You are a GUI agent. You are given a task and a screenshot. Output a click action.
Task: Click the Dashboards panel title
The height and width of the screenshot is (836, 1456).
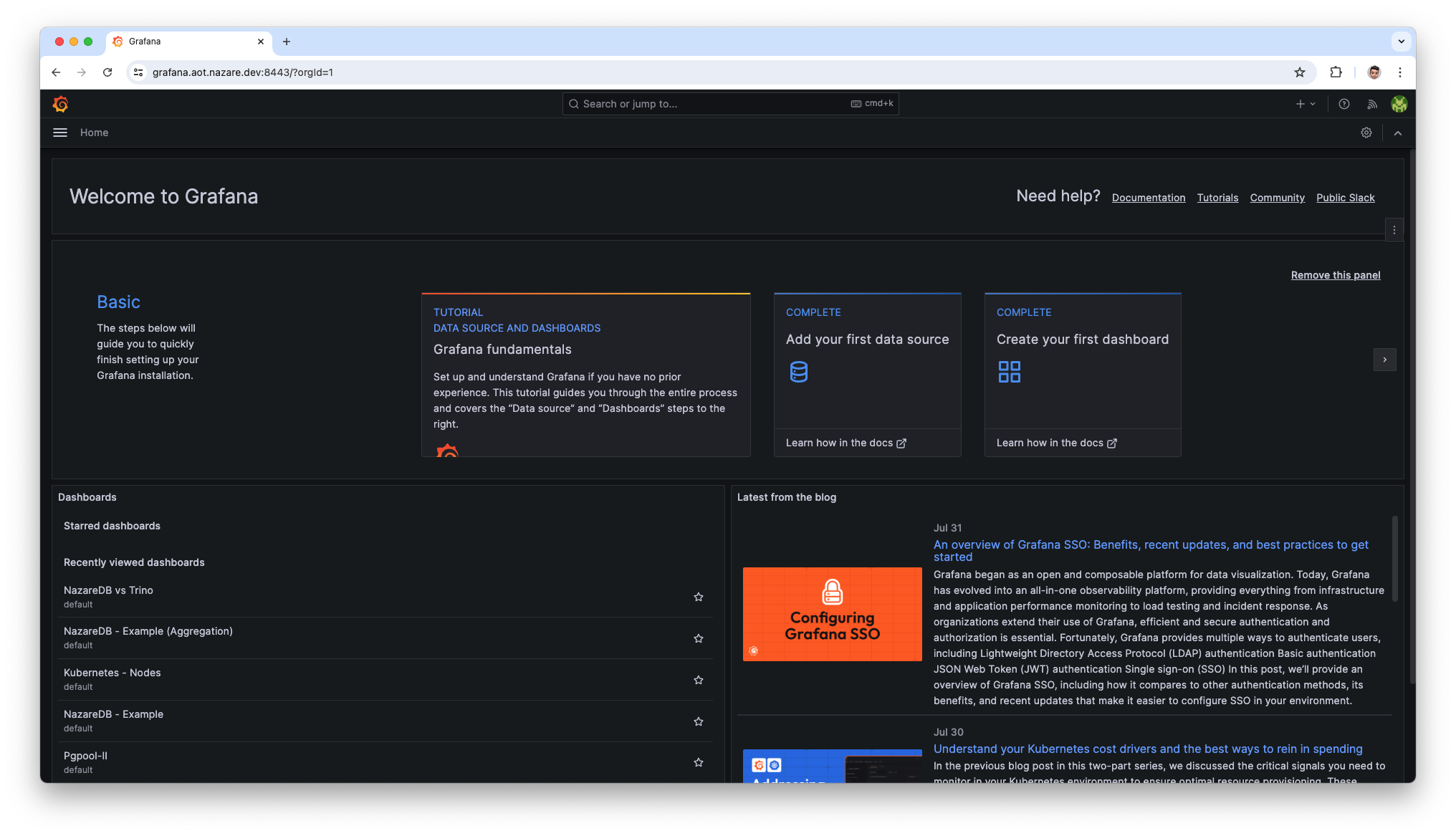point(87,497)
